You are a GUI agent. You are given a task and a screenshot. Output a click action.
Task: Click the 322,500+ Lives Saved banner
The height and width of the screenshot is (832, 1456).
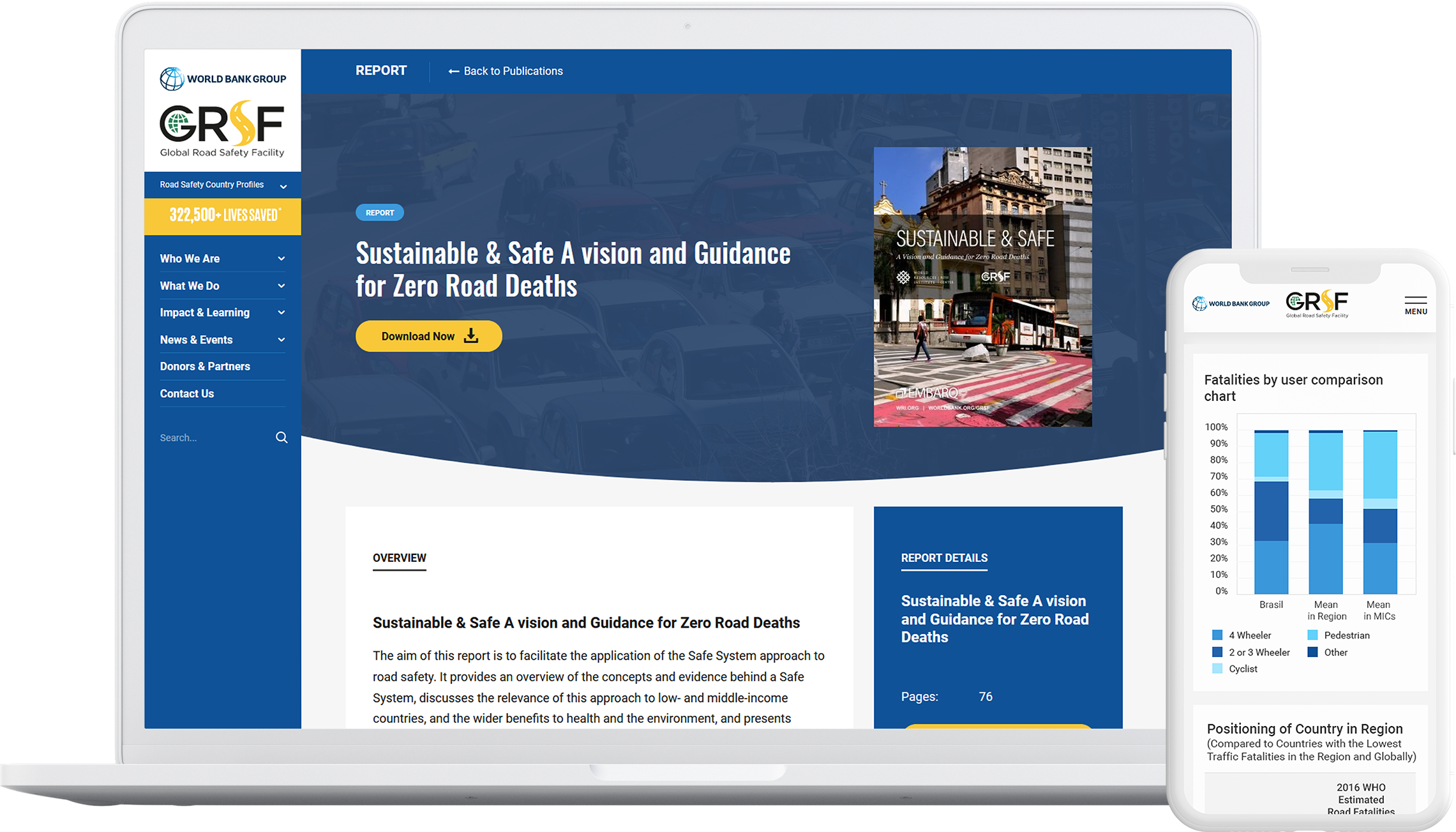tap(223, 216)
